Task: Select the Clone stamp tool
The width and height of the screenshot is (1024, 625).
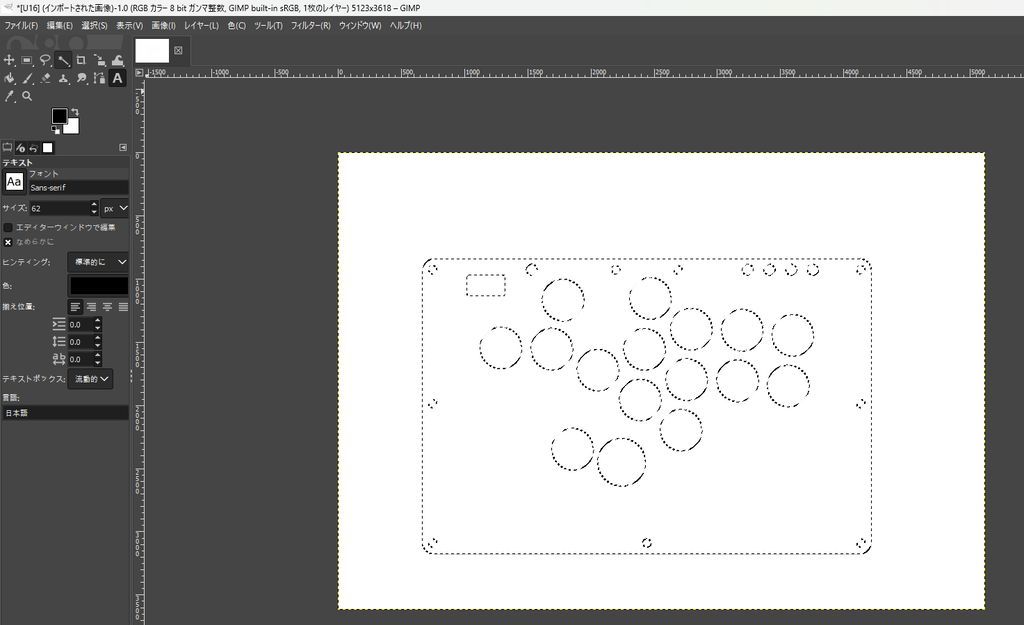Action: tap(63, 78)
